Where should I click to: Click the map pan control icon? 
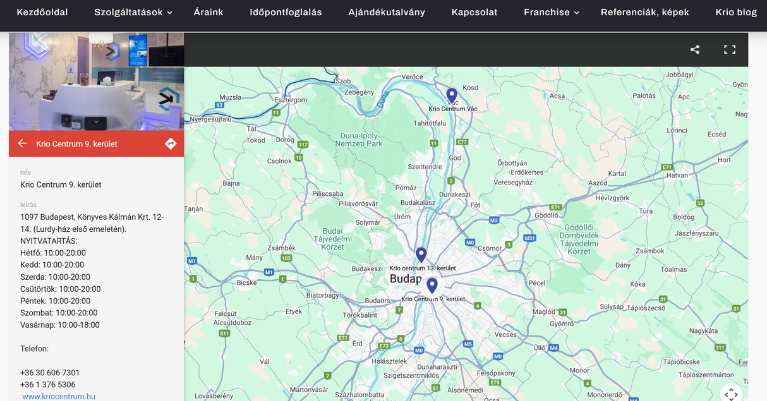pos(731,394)
